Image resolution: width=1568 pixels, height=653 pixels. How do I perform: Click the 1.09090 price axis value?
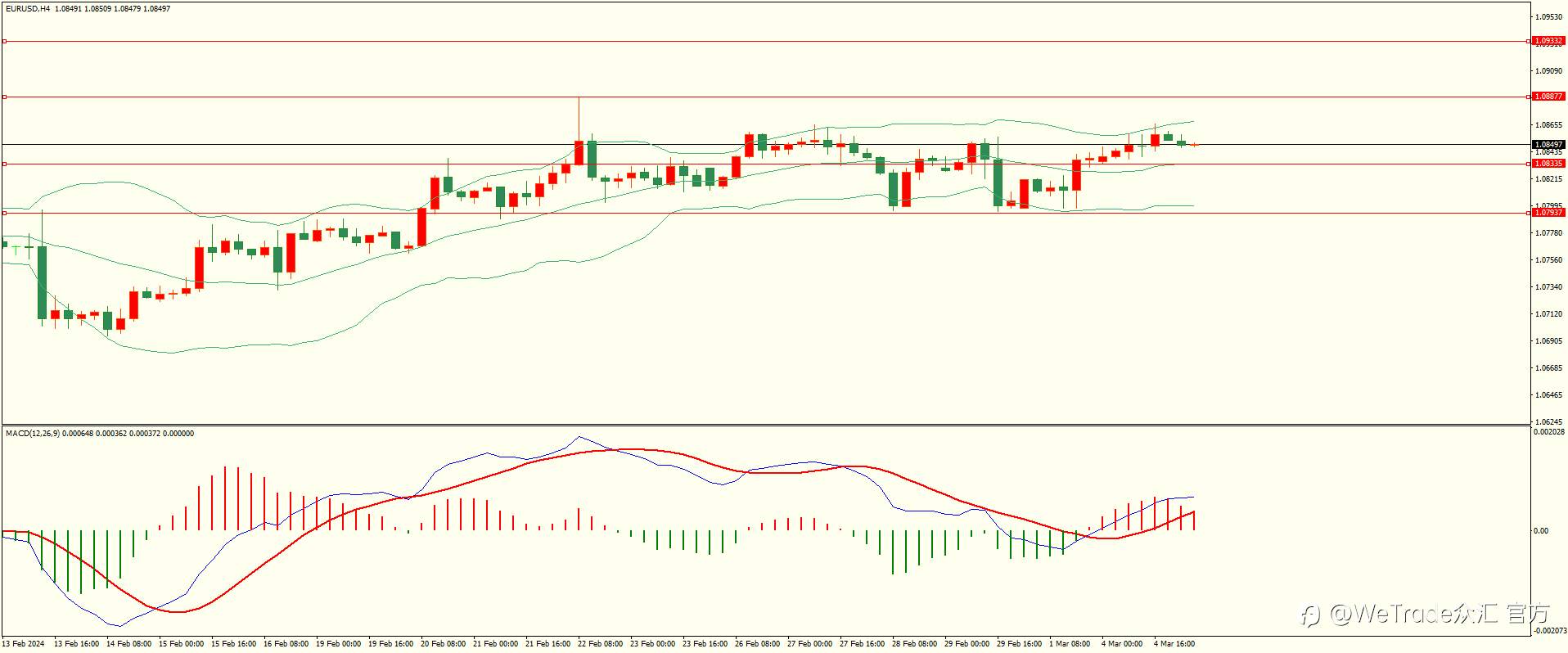pos(1548,71)
